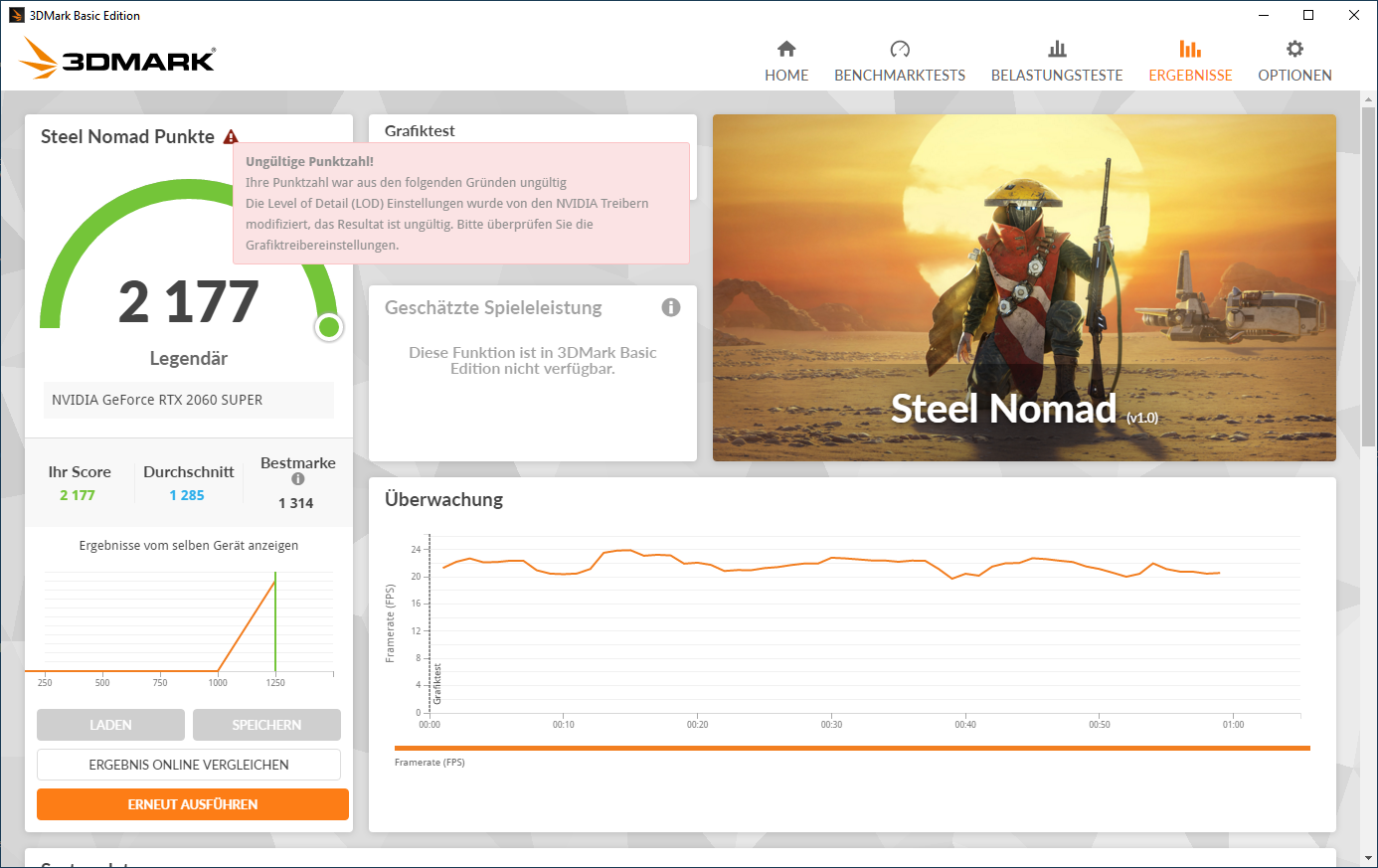Switch to the HOME tab
Image resolution: width=1378 pixels, height=868 pixels.
(785, 75)
